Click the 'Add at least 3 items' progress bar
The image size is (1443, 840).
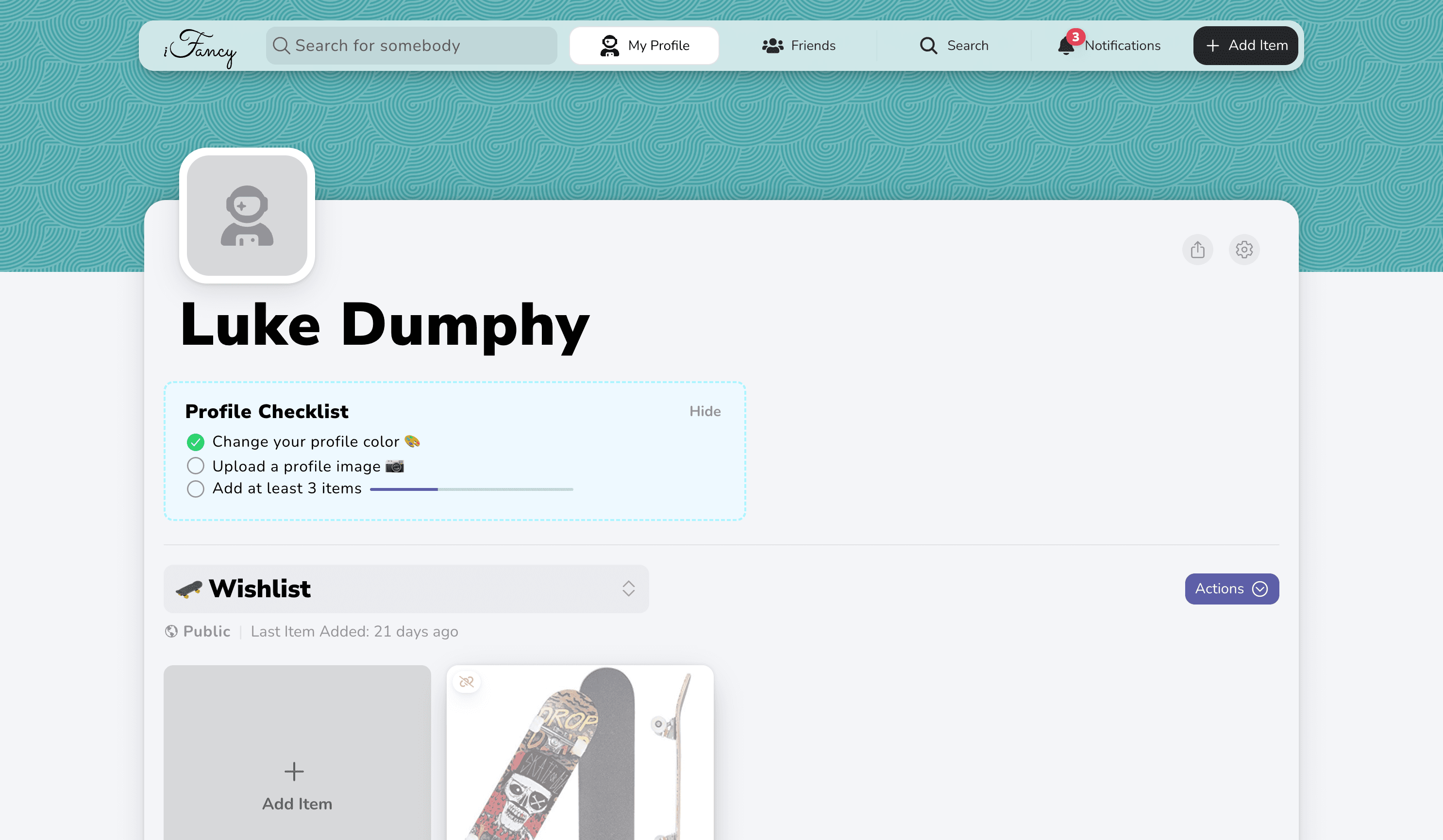point(471,489)
